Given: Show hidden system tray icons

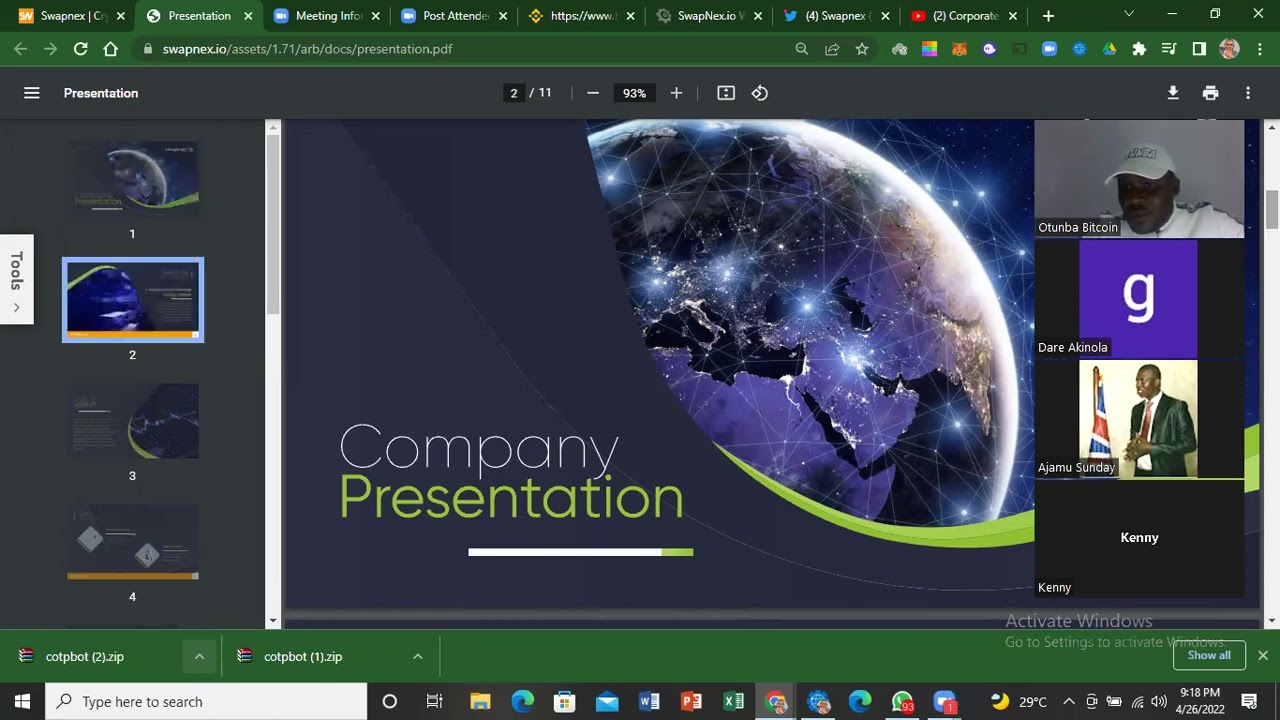Looking at the screenshot, I should [x=1069, y=702].
